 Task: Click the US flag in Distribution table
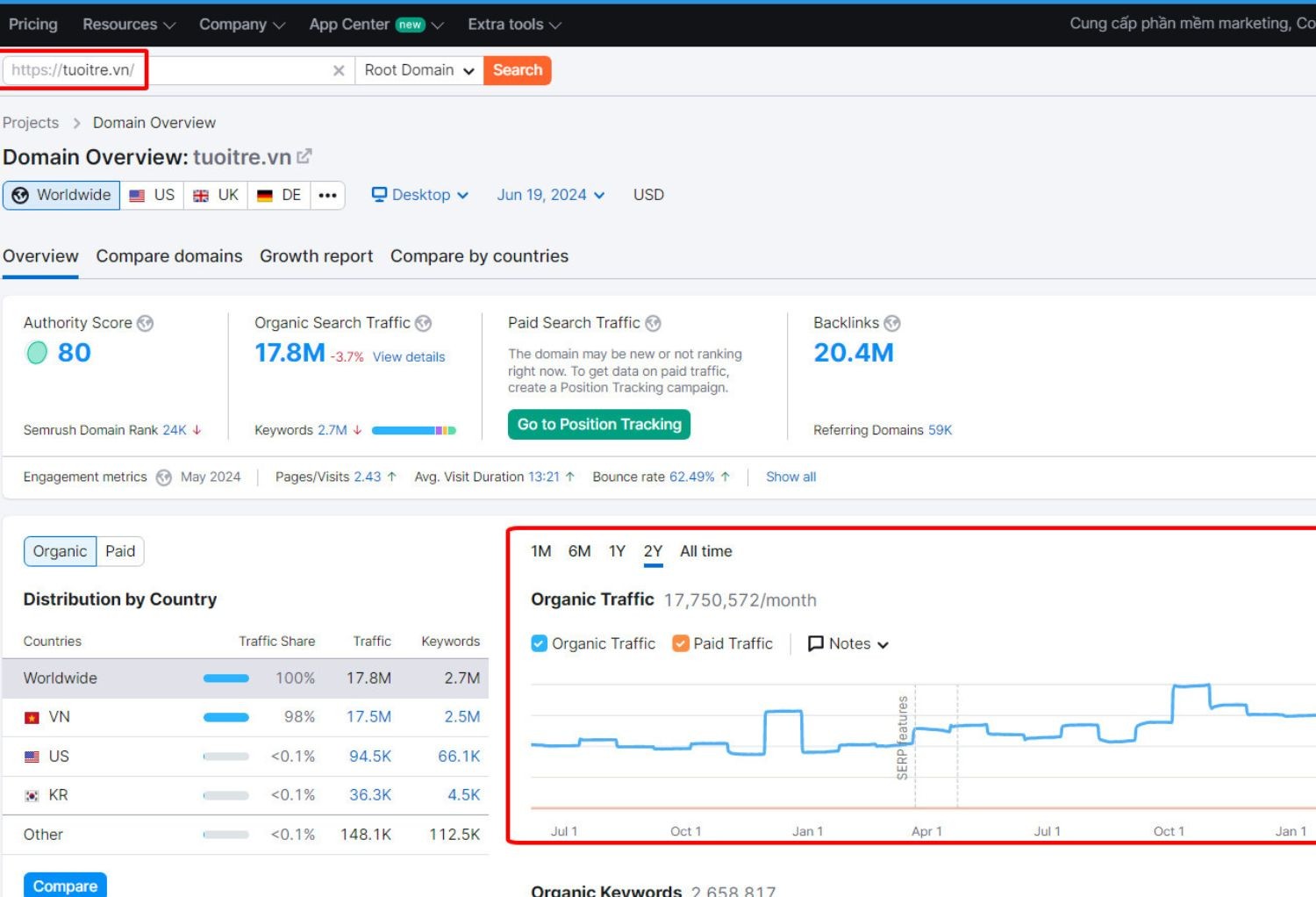(x=32, y=757)
